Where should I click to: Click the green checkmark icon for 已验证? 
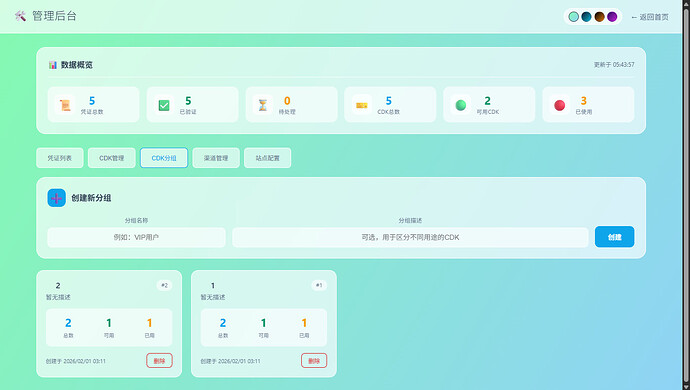pos(164,105)
